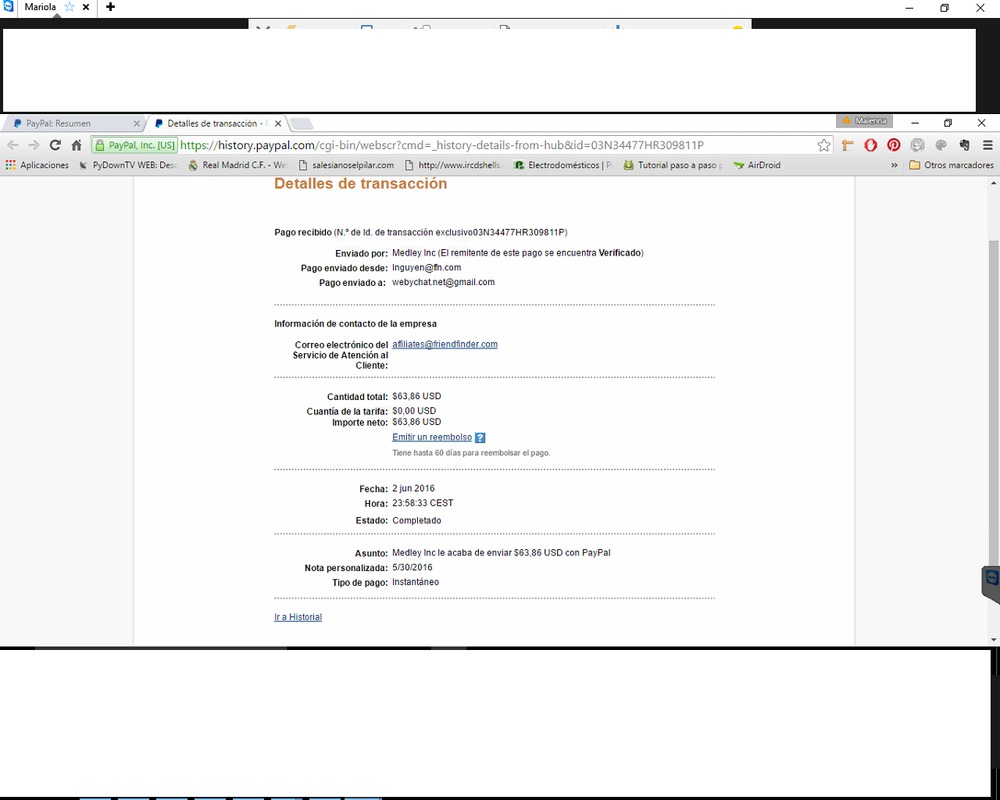Click the recipient email webychat.net@gmail.com
This screenshot has height=800, width=1000.
(x=443, y=283)
